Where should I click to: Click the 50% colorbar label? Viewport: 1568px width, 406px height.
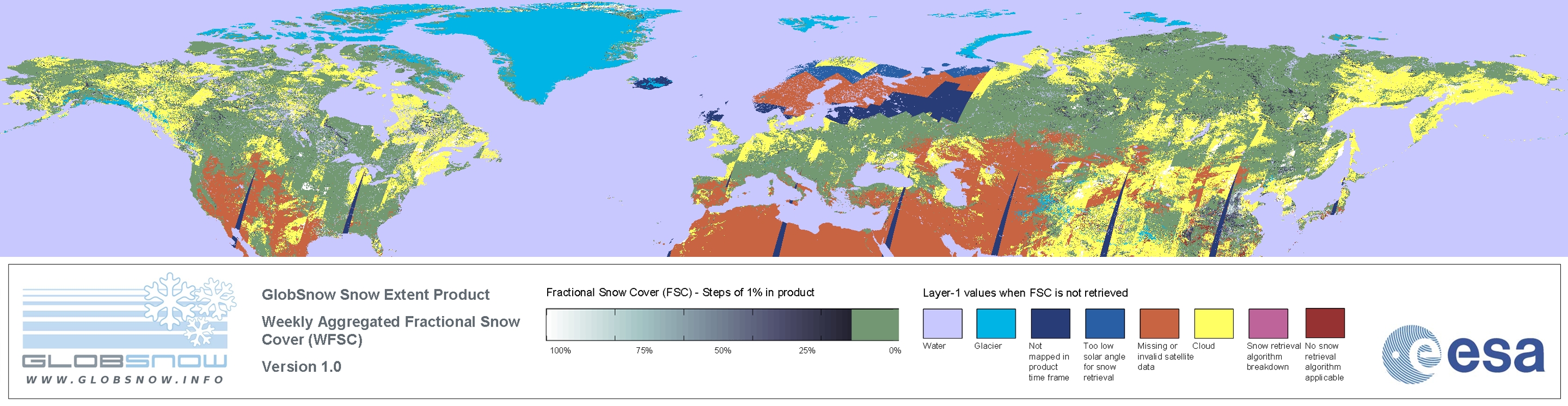click(722, 350)
